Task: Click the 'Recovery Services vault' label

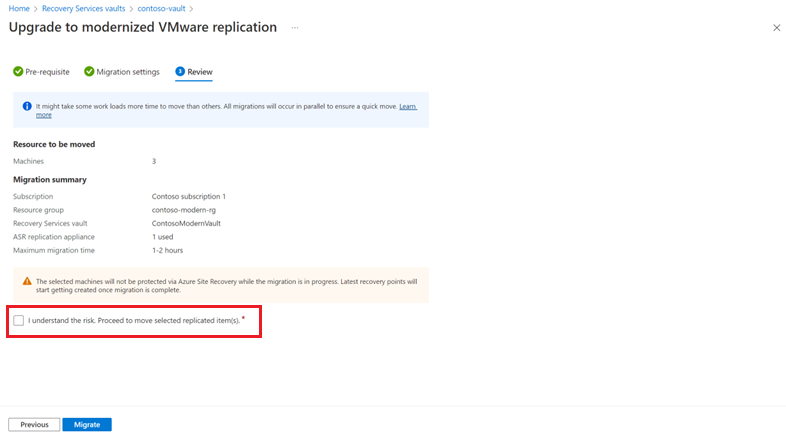Action: [50, 224]
